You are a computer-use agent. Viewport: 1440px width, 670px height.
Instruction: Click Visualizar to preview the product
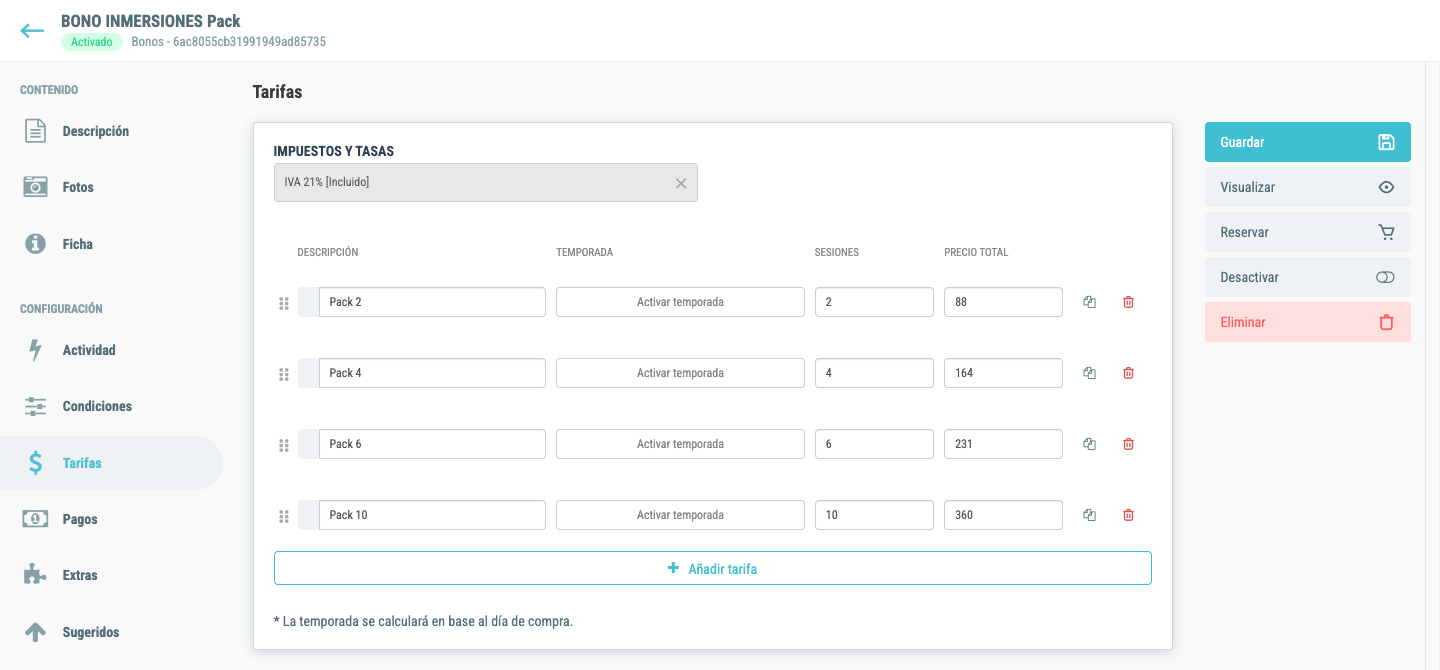[1308, 187]
